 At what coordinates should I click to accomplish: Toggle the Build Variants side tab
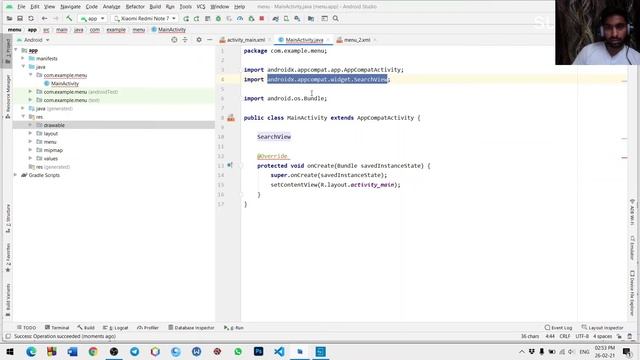pyautogui.click(x=8, y=300)
